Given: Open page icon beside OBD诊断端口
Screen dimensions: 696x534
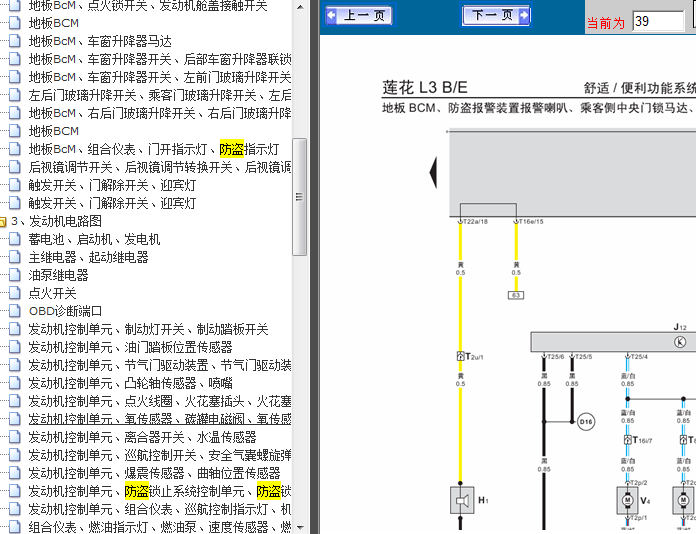Looking at the screenshot, I should [15, 311].
